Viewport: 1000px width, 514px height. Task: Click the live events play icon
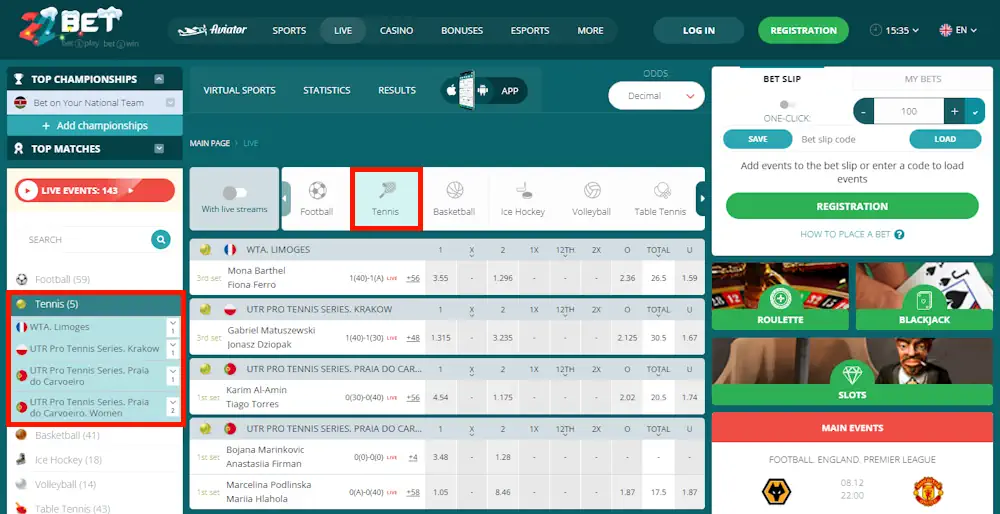click(27, 190)
